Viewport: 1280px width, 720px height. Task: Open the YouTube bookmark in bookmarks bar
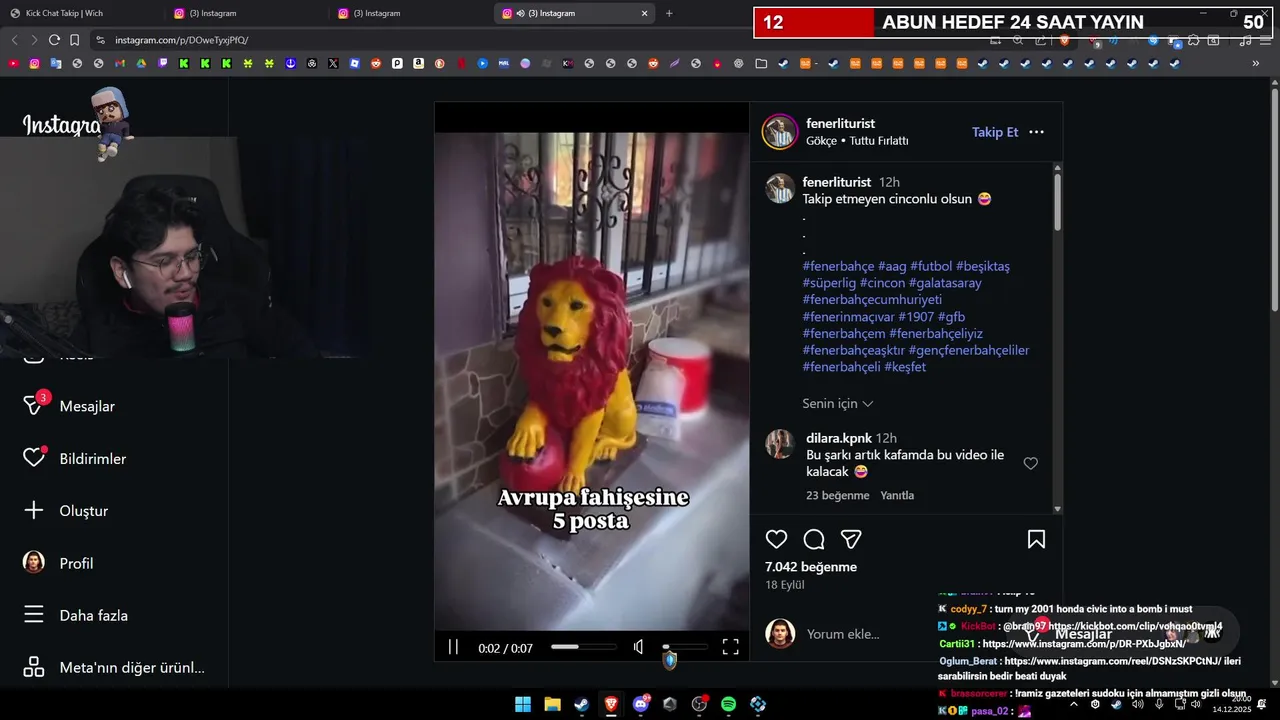click(x=13, y=63)
